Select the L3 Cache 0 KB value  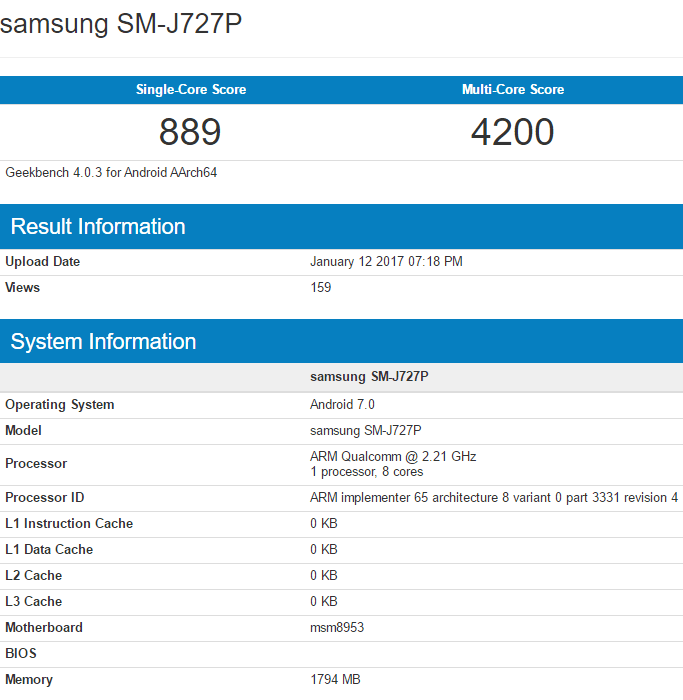tap(324, 601)
